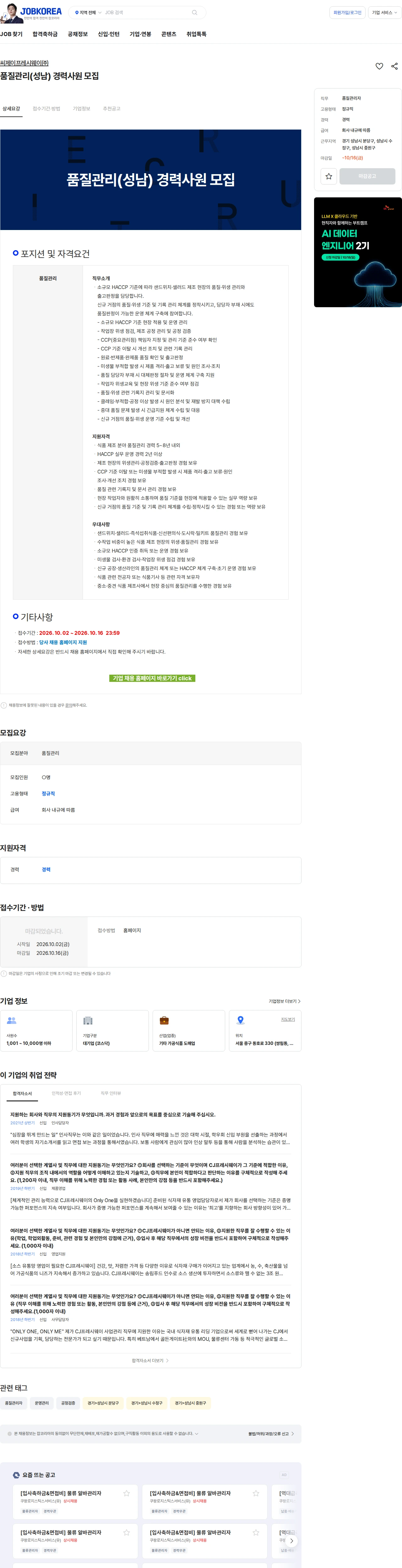Click the briefcase icon for 산업(업종)
402x1568 pixels.
coord(164,1020)
